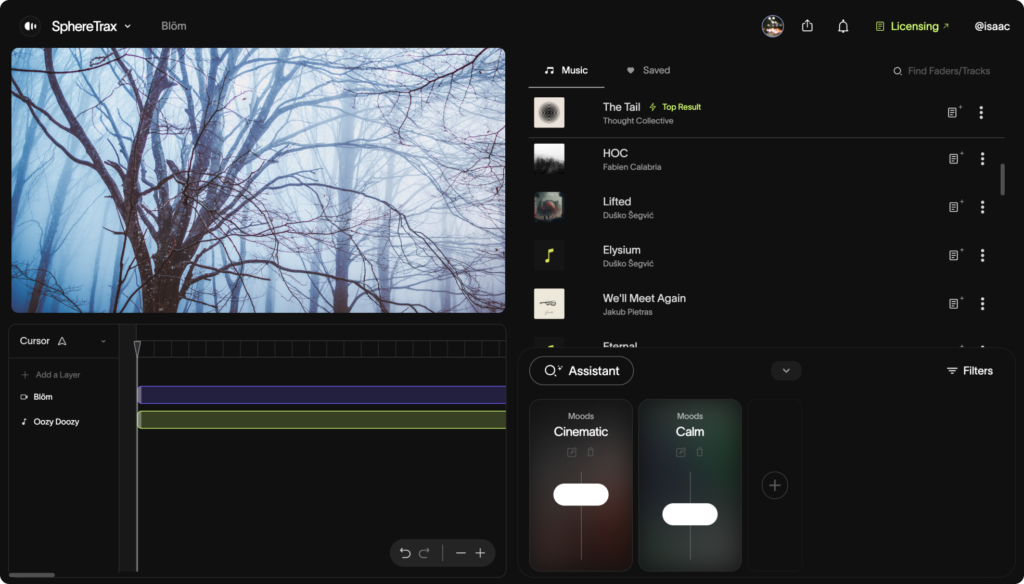The image size is (1024, 584).
Task: Collapse the faders panel chevron
Action: (x=786, y=370)
